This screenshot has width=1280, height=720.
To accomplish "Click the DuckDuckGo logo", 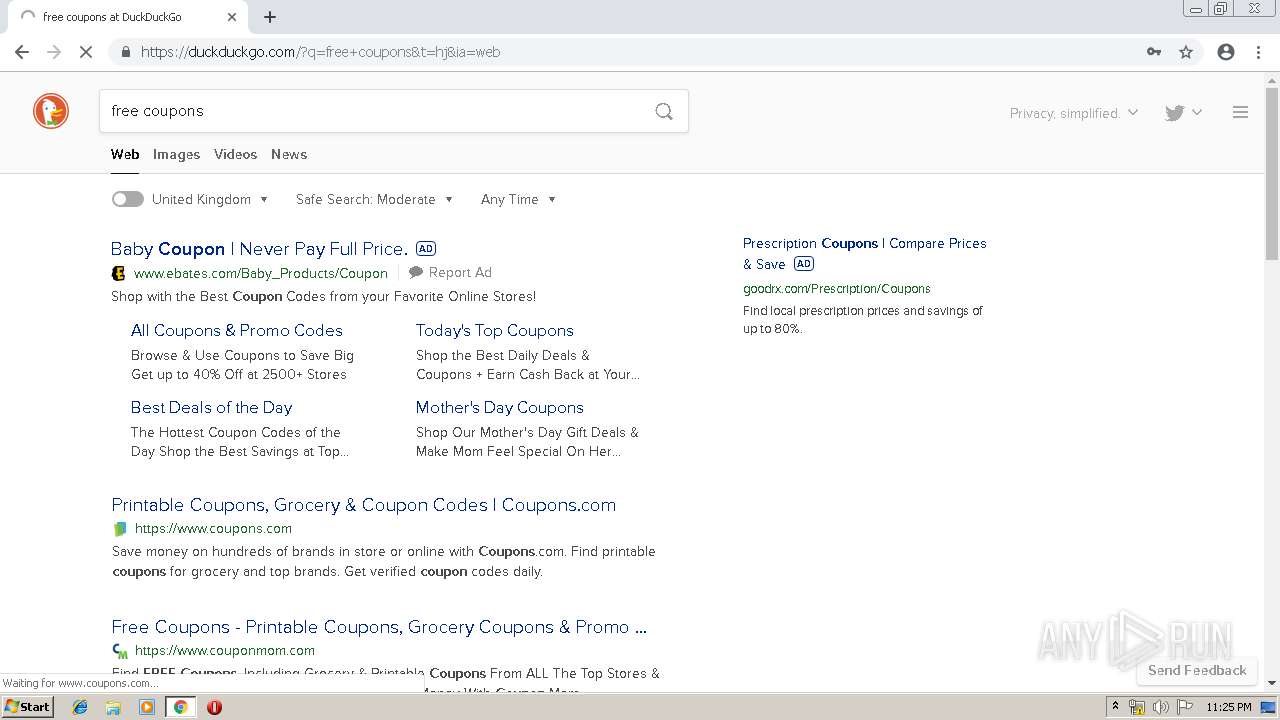I will pyautogui.click(x=51, y=111).
